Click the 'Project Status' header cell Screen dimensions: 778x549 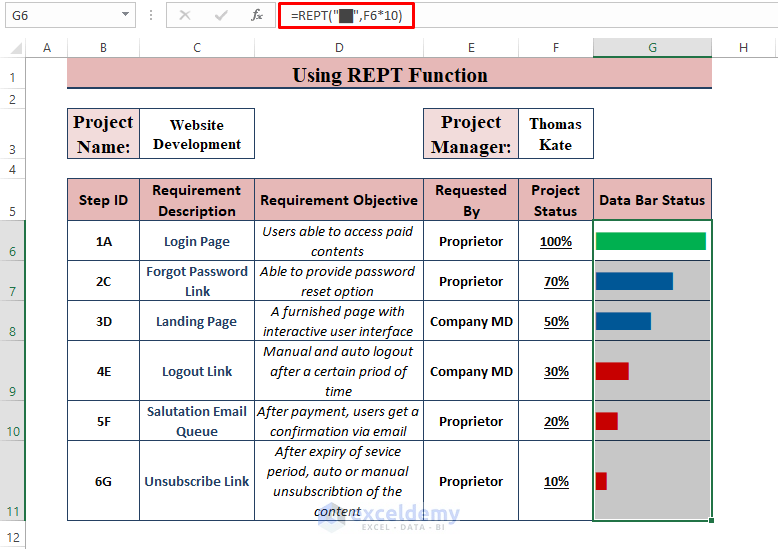556,200
